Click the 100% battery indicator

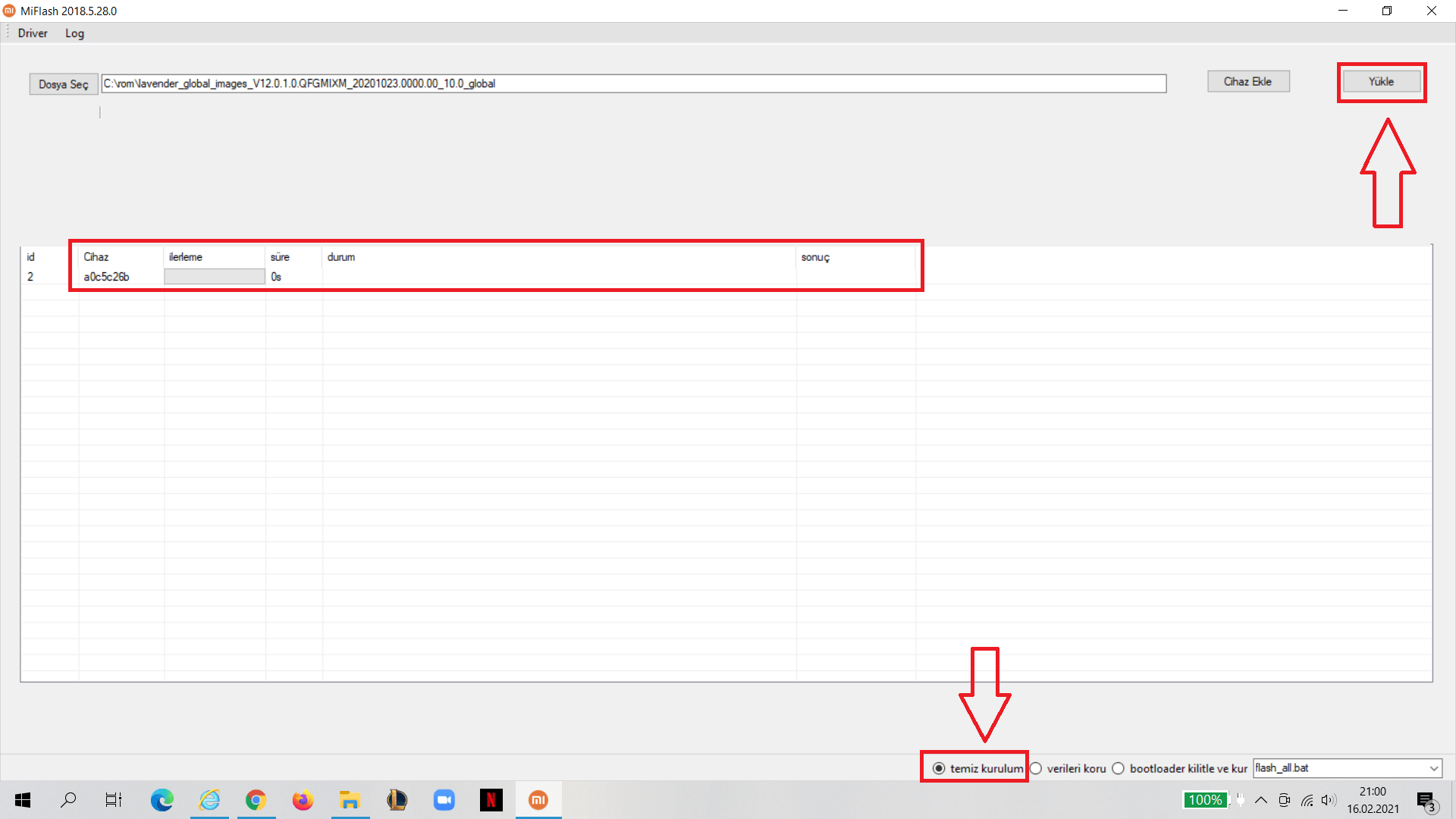(x=1205, y=800)
